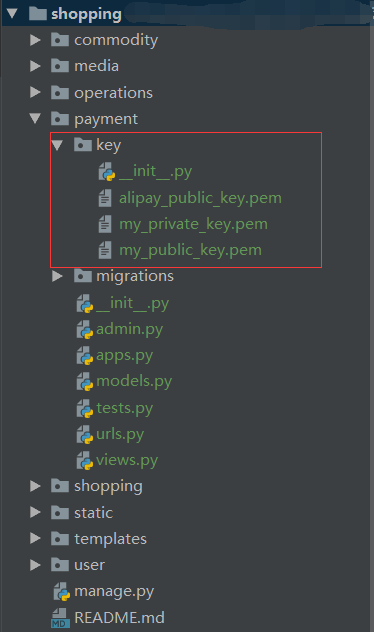The height and width of the screenshot is (632, 374).
Task: Click the Python icon of manage.py
Action: [x=62, y=591]
